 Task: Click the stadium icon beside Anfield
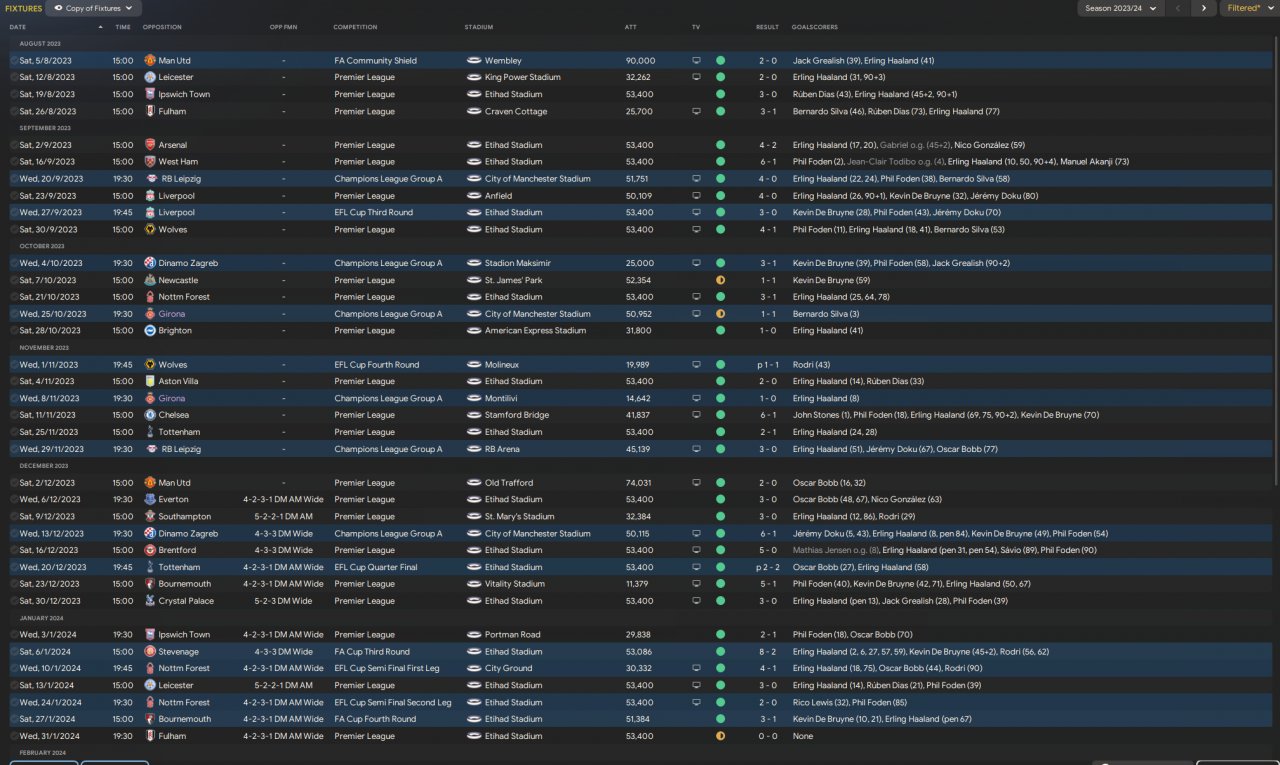point(474,196)
